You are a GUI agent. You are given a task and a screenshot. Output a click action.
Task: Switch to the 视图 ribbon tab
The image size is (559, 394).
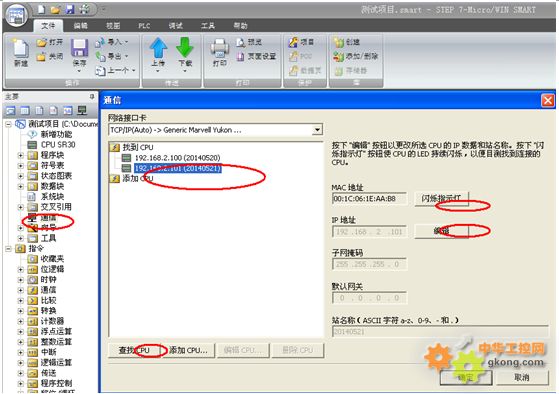point(113,26)
